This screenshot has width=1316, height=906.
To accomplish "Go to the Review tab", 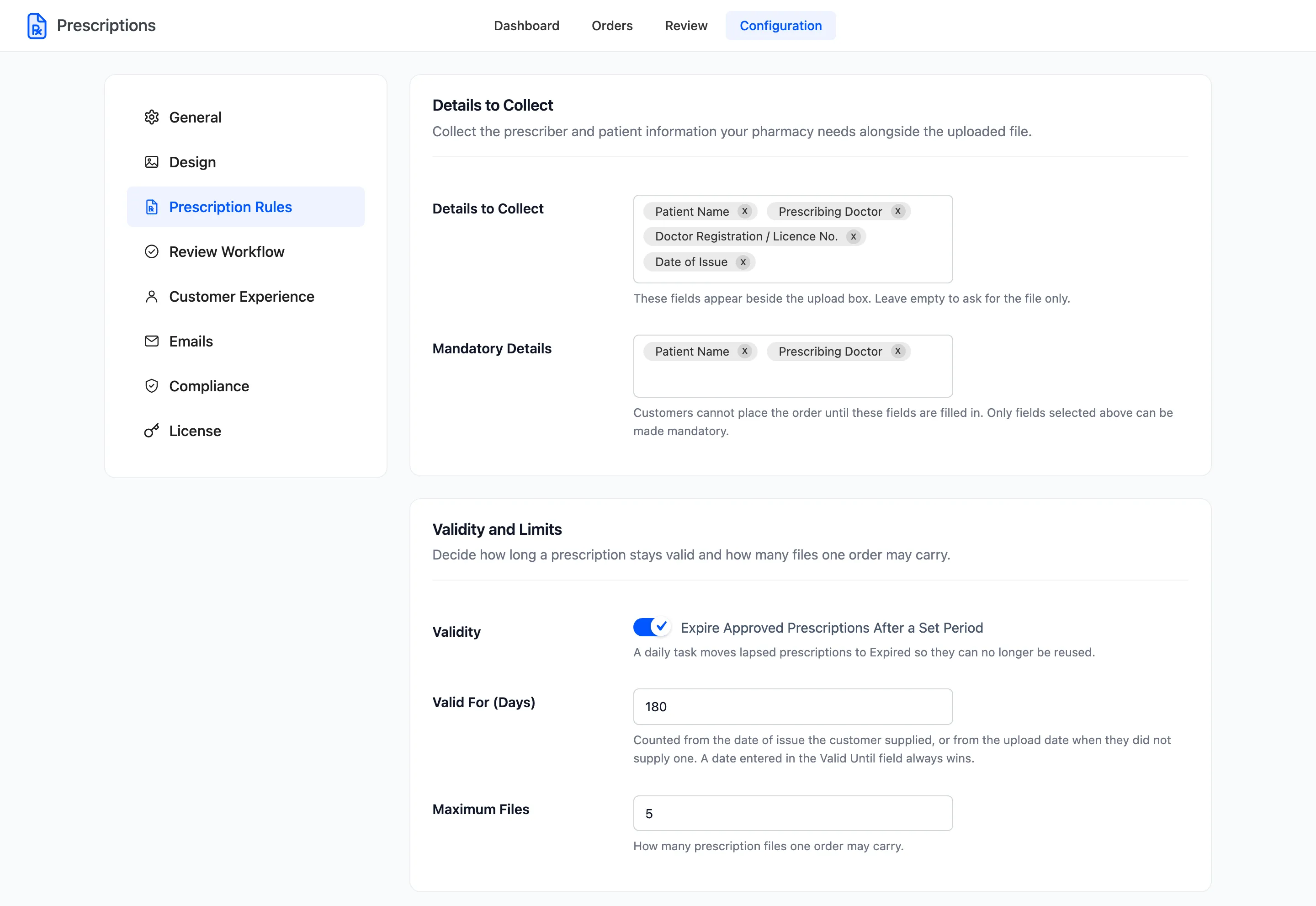I will (686, 26).
